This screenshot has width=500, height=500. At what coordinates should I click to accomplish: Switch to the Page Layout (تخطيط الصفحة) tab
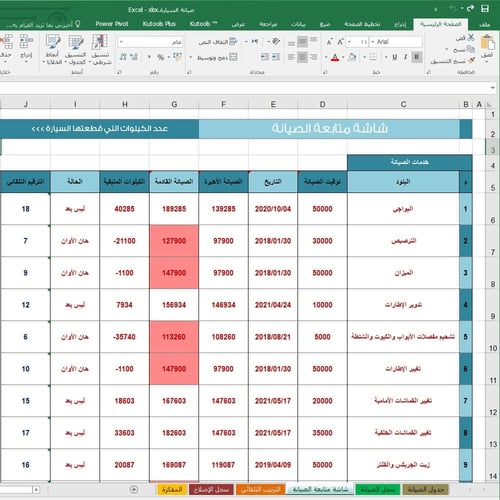(362, 24)
